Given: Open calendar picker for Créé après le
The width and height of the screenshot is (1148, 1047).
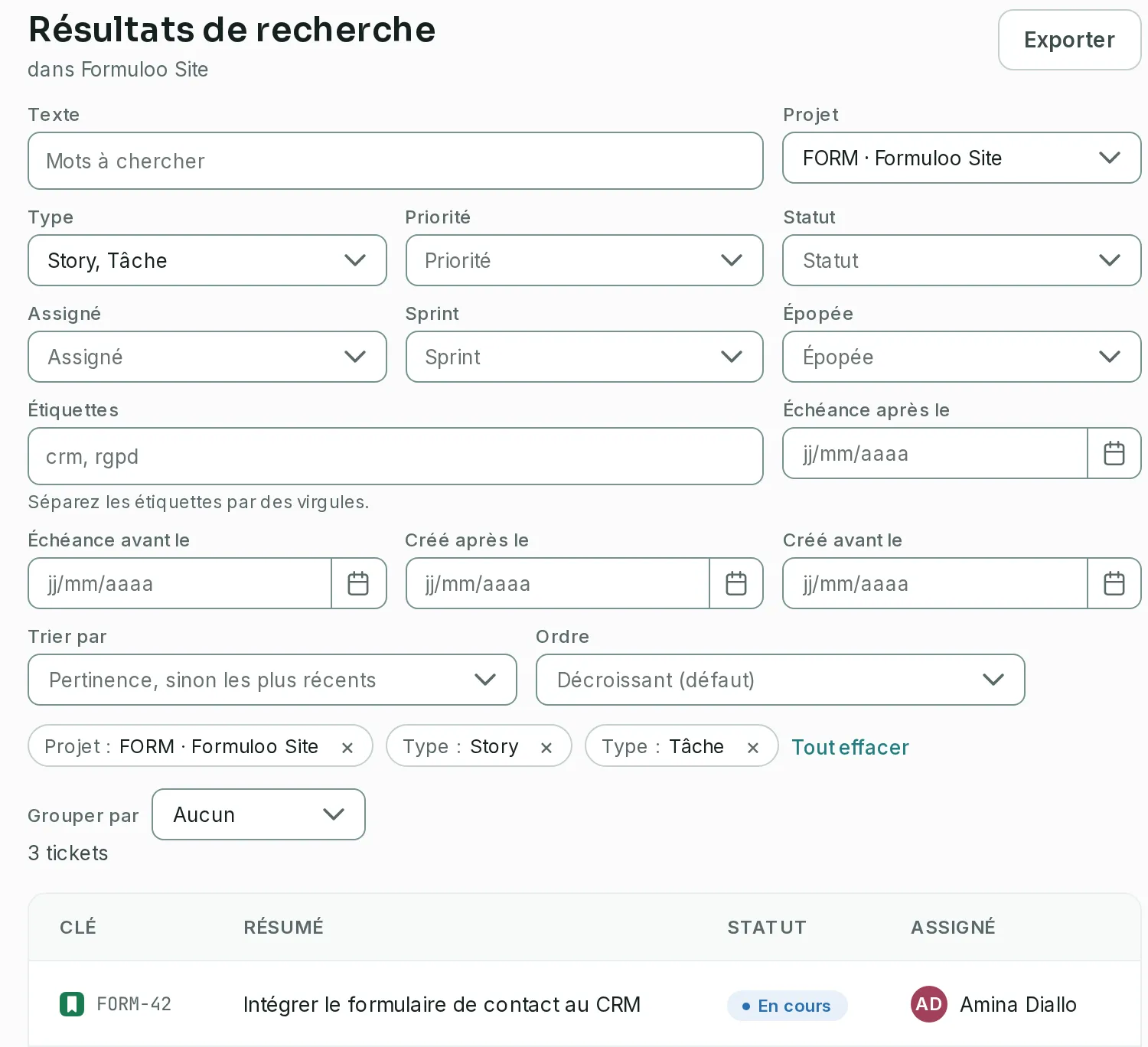Looking at the screenshot, I should coord(736,583).
